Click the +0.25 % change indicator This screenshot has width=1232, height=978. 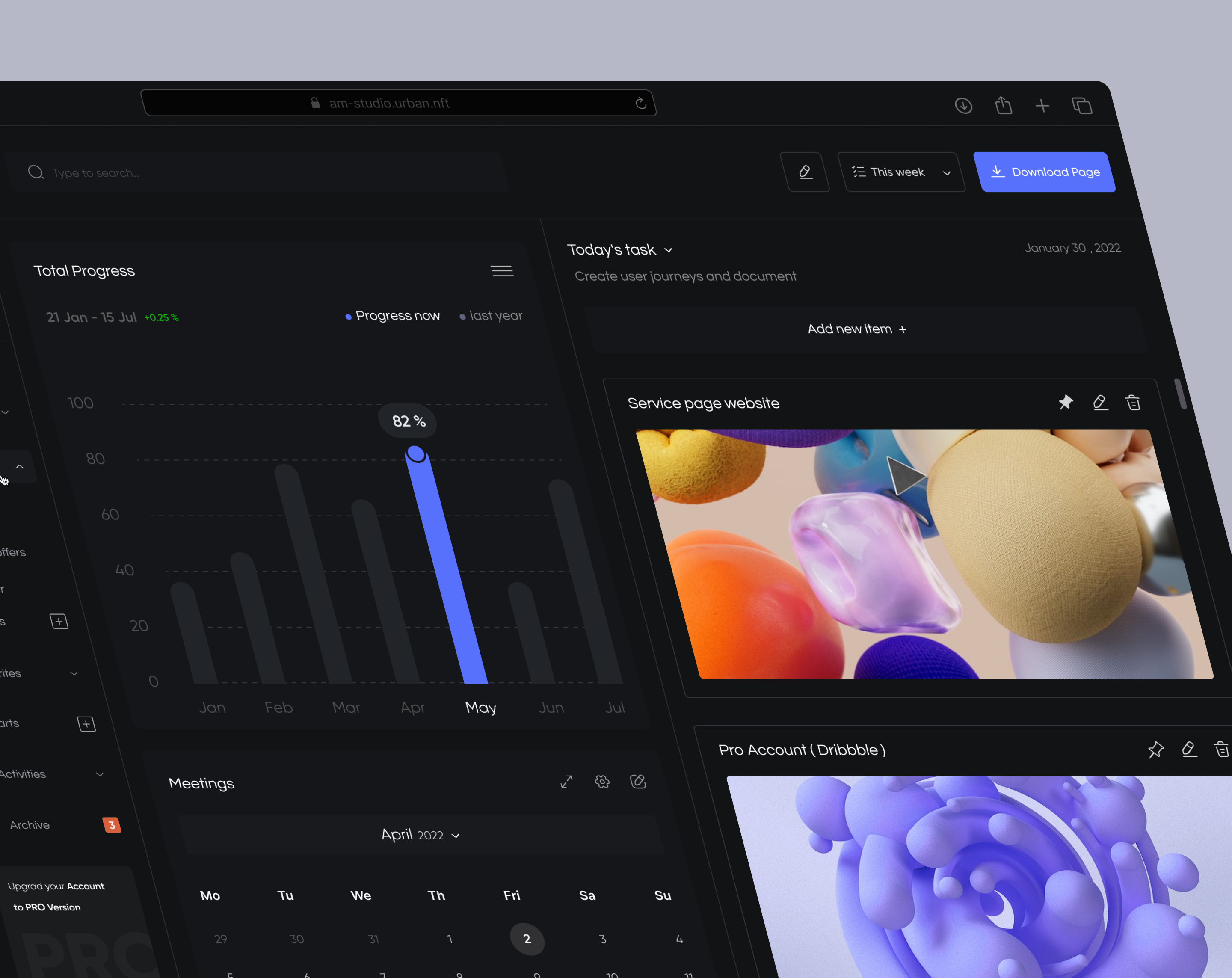161,318
